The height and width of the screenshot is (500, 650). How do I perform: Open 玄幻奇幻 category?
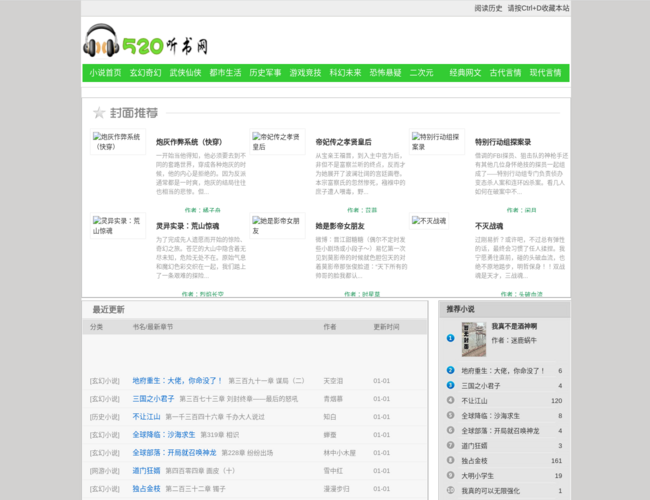pos(146,73)
